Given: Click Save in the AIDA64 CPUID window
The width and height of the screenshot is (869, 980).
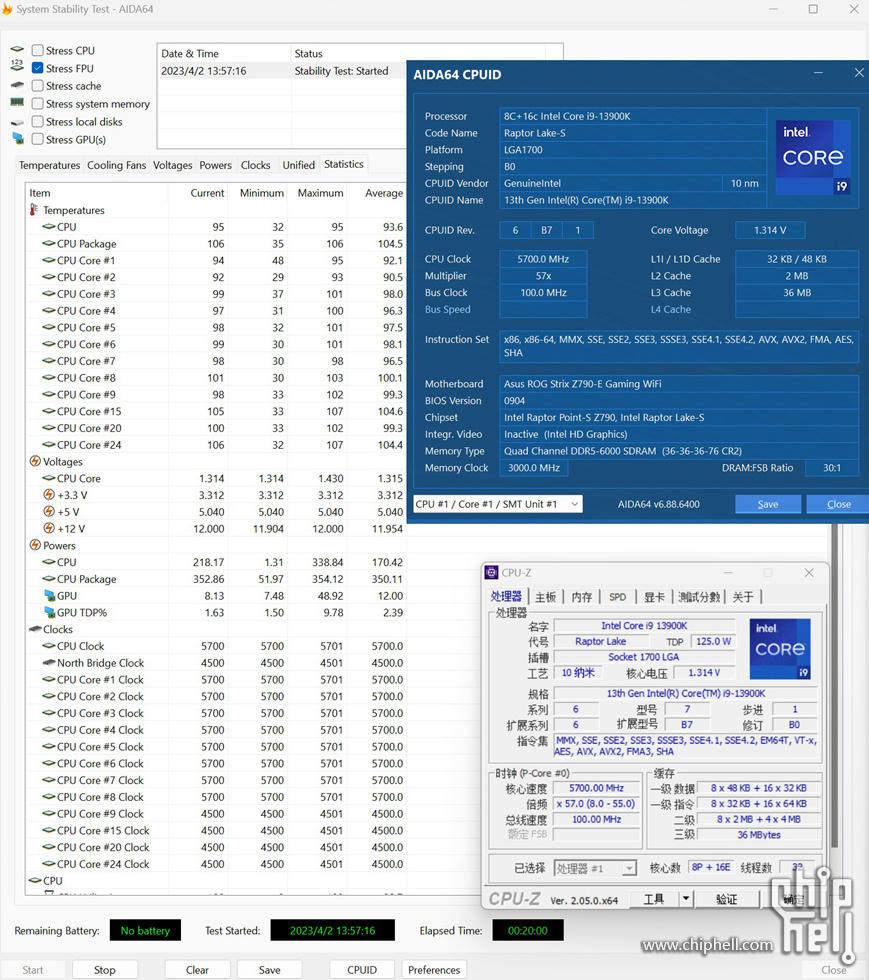Looking at the screenshot, I should (767, 504).
